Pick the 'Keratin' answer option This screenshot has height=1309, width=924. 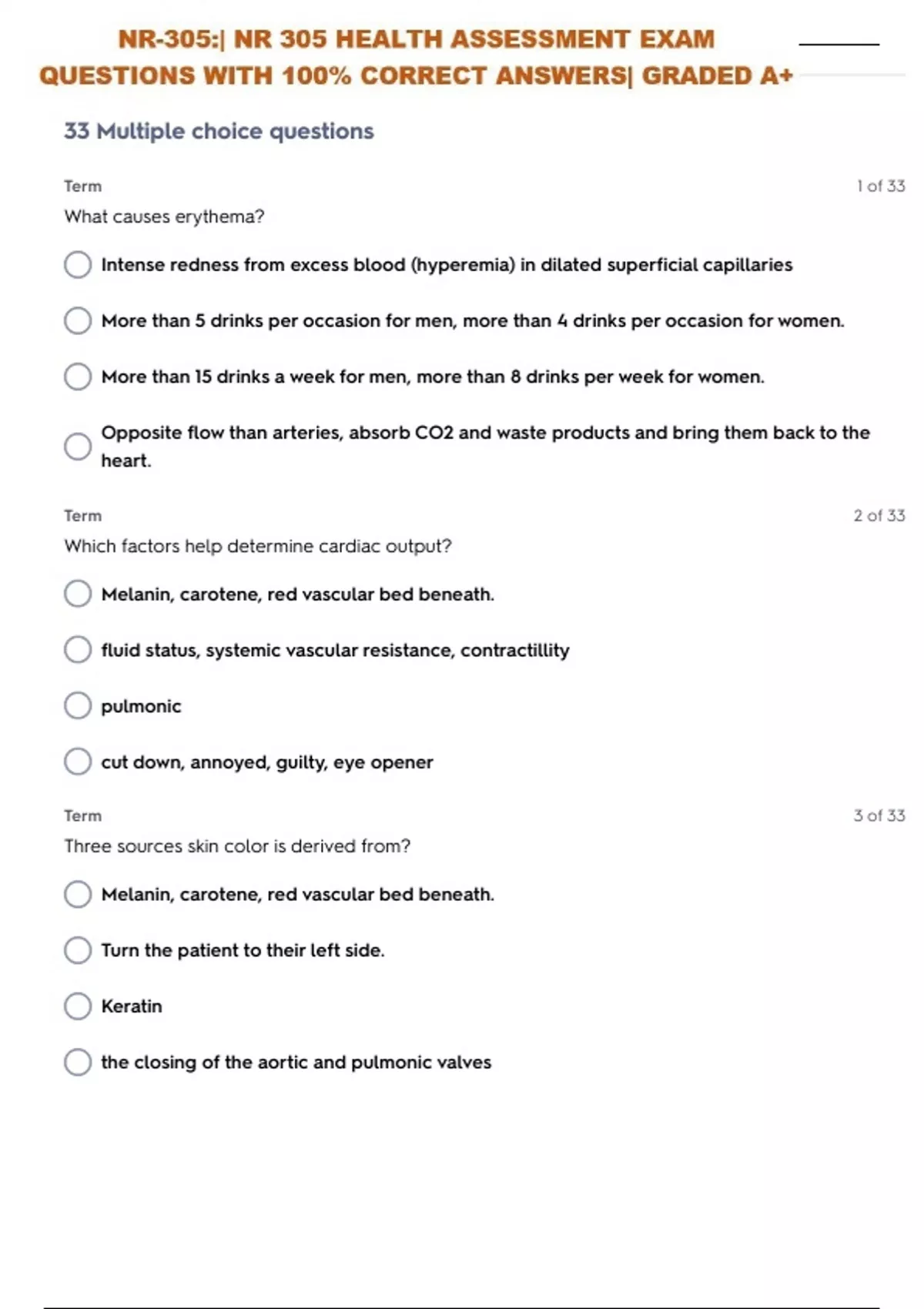click(78, 1006)
